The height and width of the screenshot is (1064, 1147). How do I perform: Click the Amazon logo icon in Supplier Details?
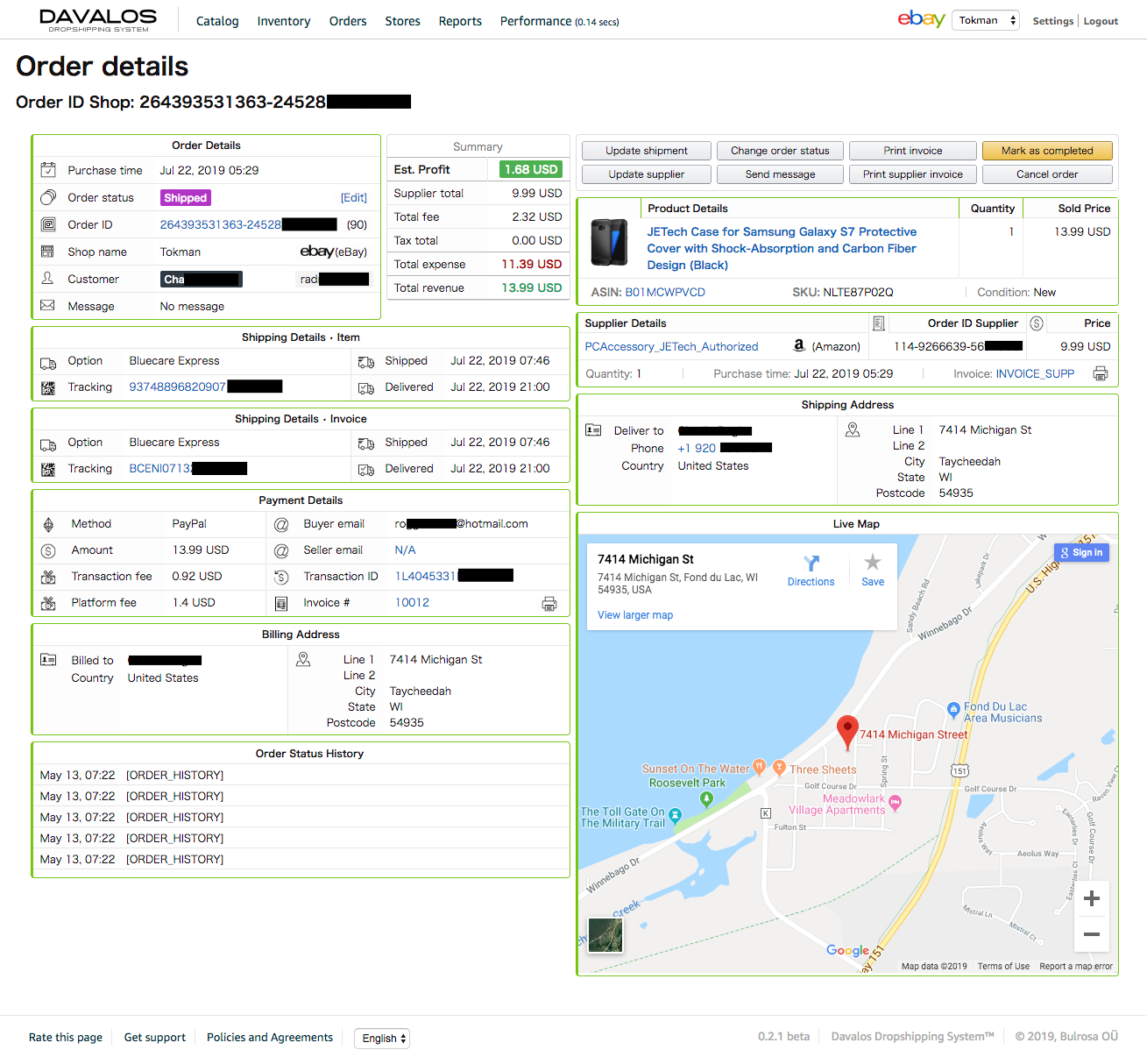click(798, 346)
